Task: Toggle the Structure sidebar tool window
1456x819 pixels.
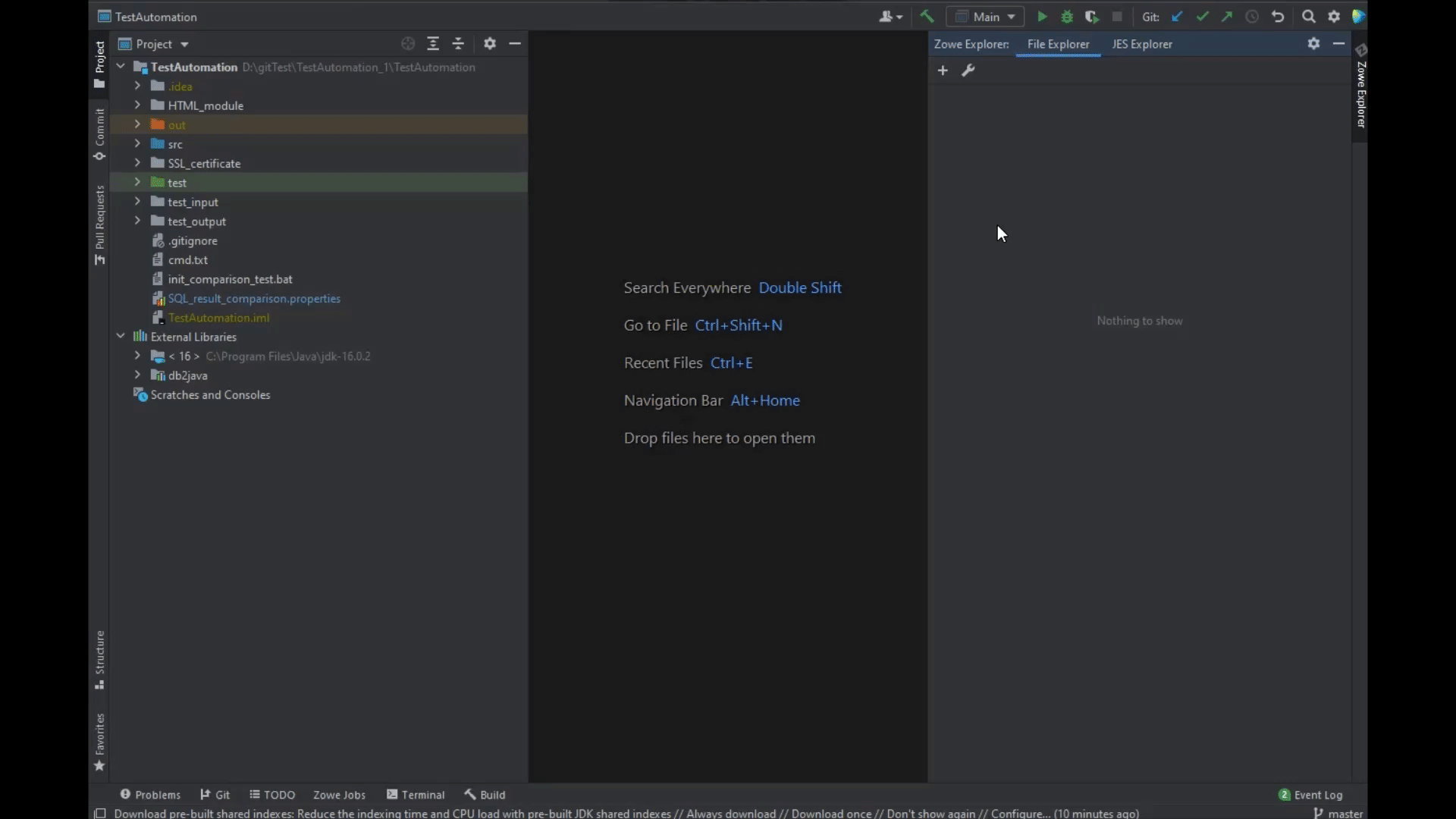Action: [x=99, y=659]
